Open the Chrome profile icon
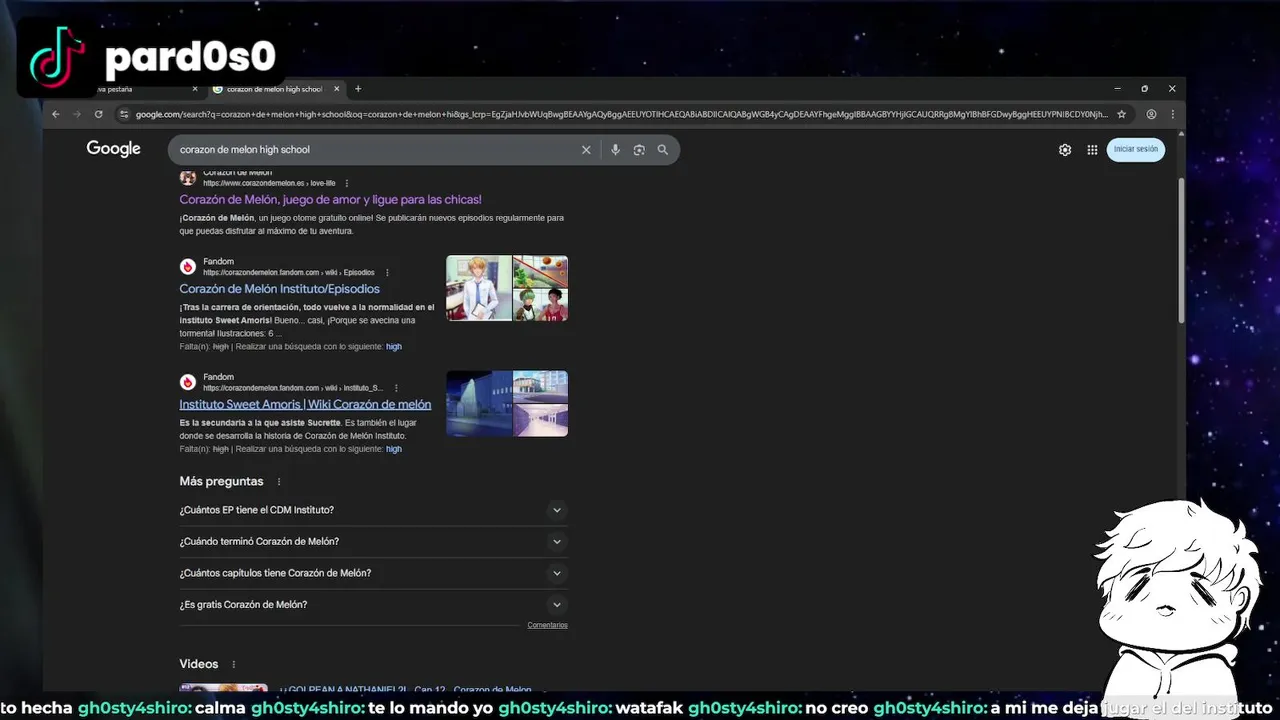Screen dimensions: 1280x720 click(1152, 114)
